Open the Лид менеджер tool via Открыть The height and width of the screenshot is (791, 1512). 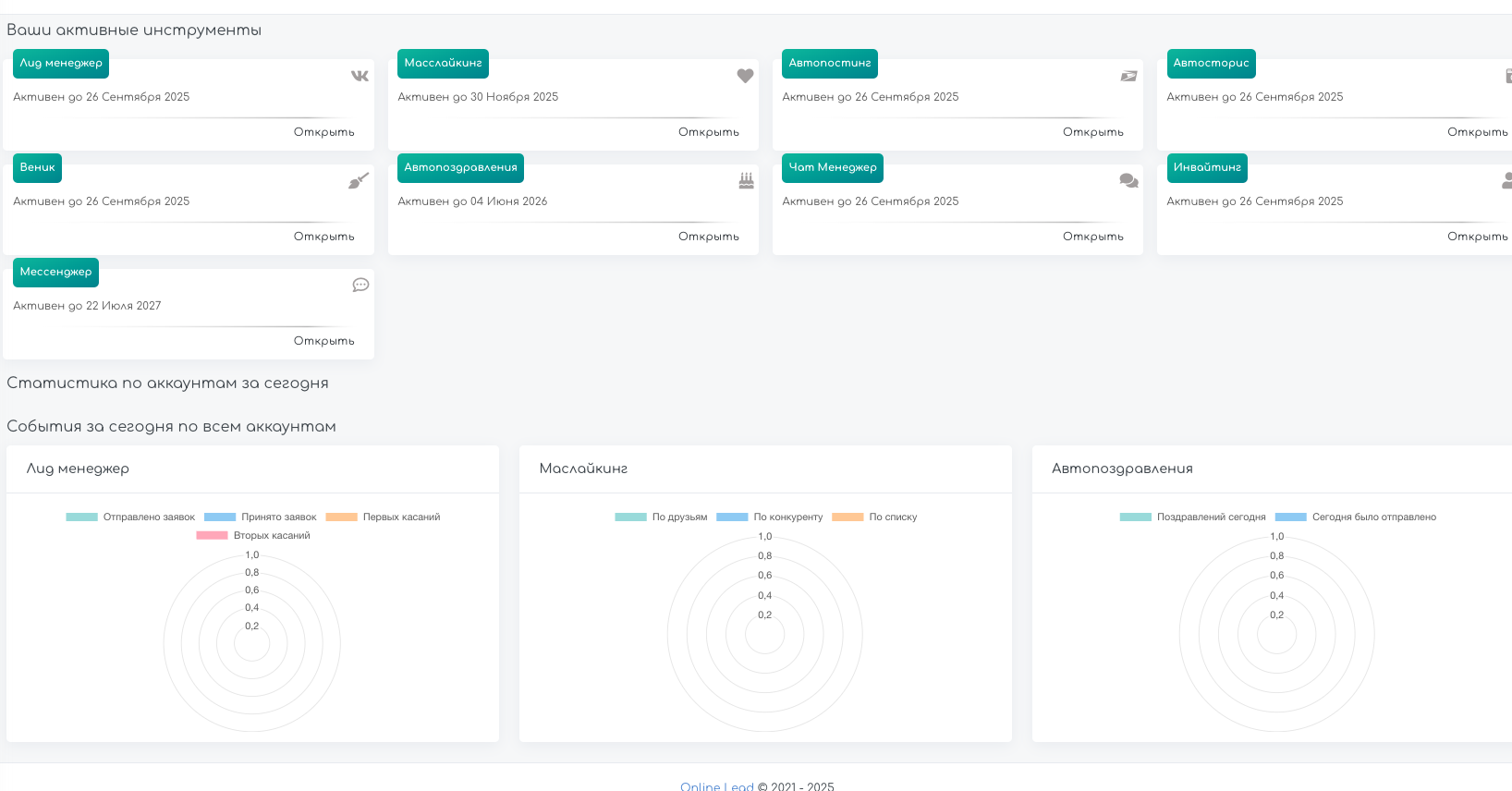click(324, 132)
